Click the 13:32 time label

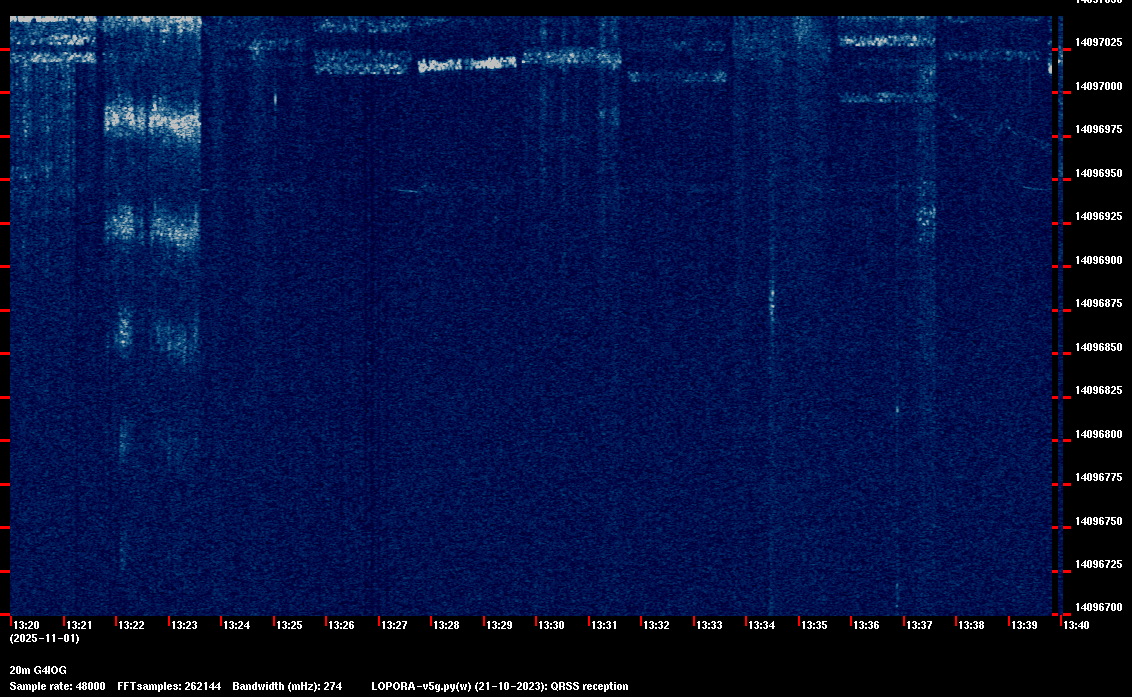pyautogui.click(x=656, y=625)
